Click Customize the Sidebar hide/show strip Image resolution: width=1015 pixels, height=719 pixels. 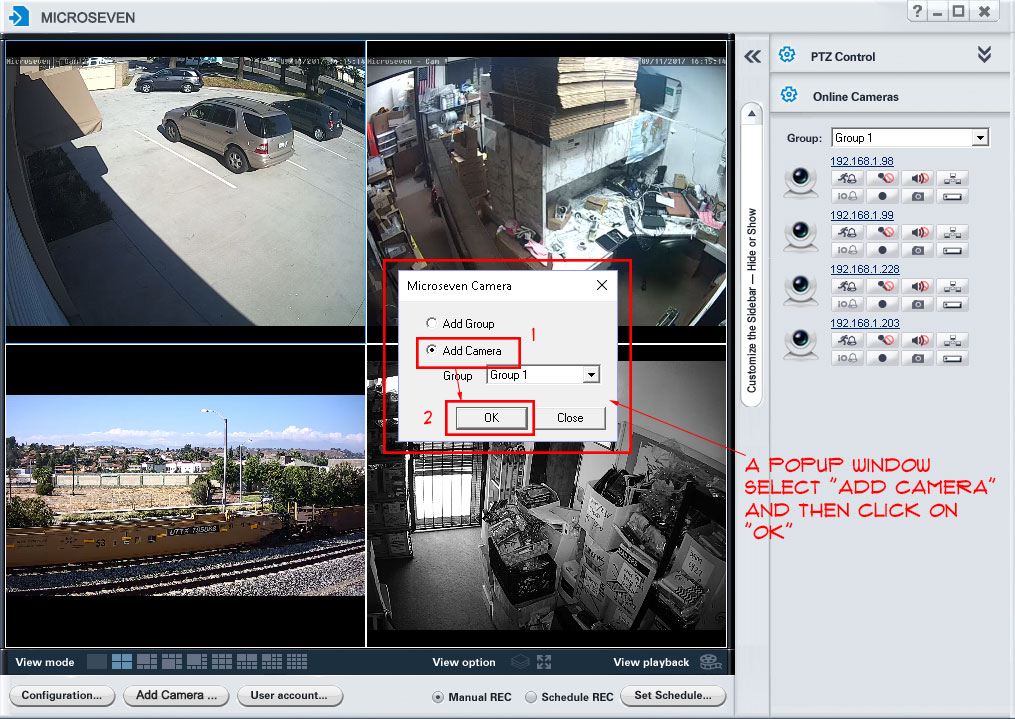click(x=752, y=300)
